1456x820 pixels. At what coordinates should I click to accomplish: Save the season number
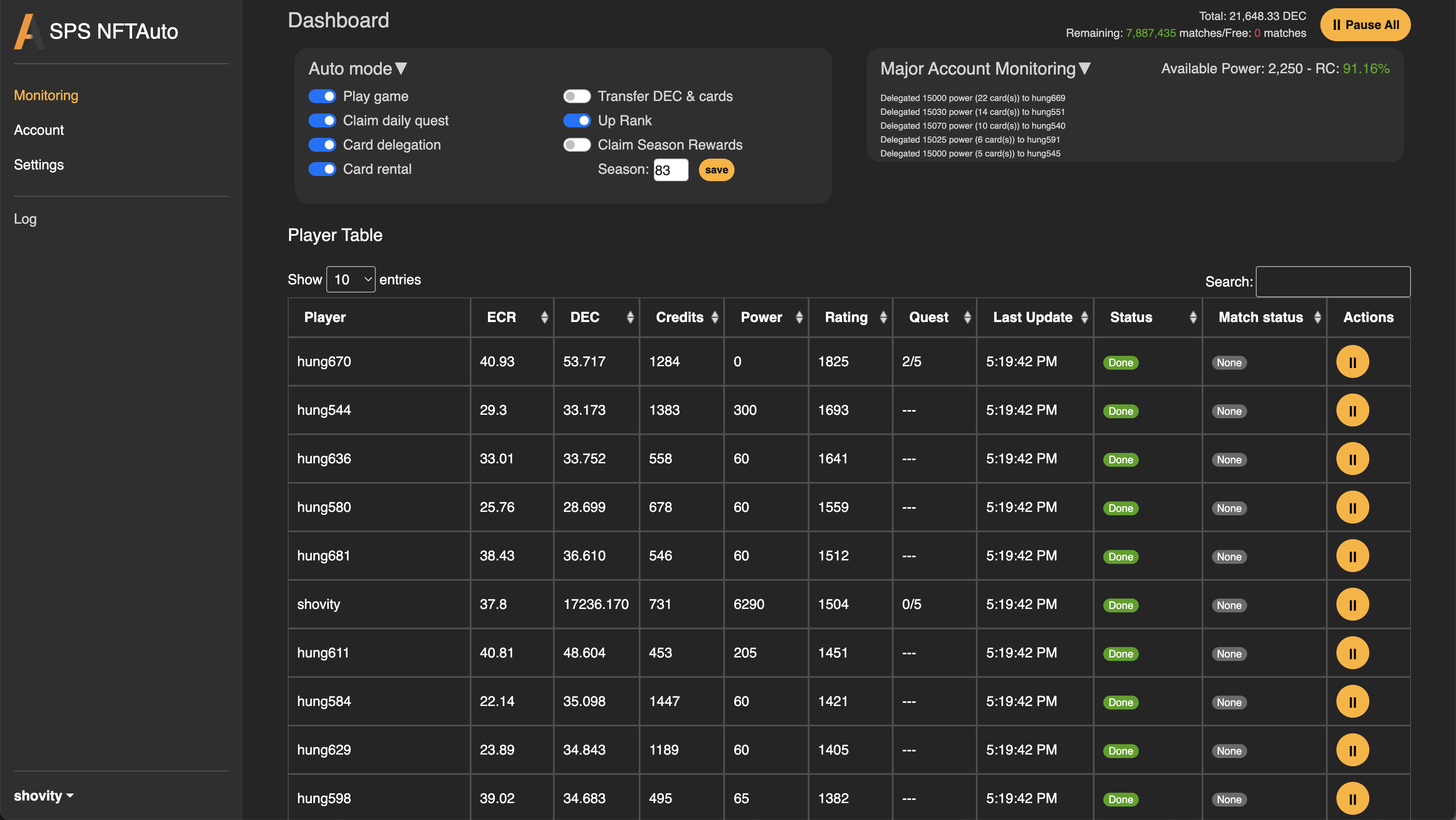(715, 169)
